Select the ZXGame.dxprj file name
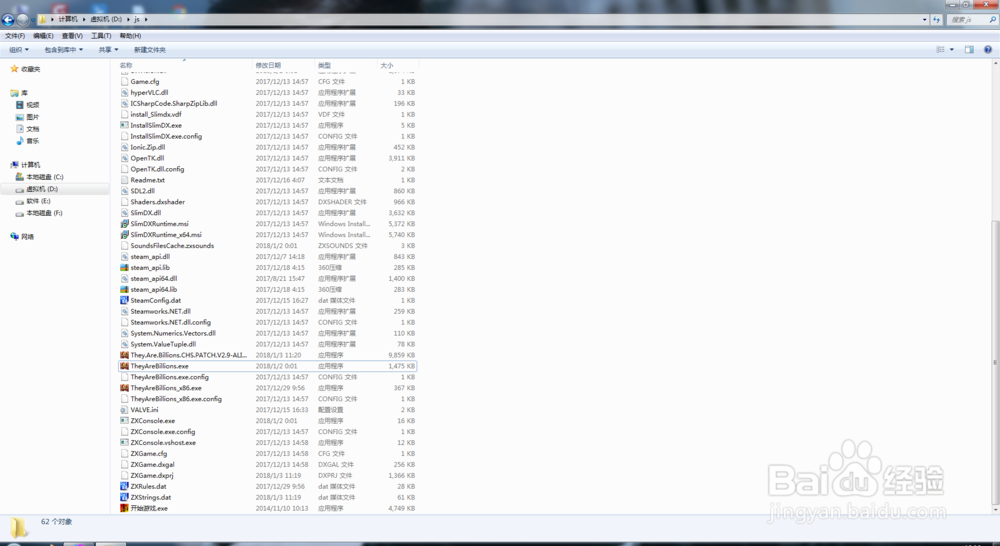The height and width of the screenshot is (546, 1000). click(152, 476)
